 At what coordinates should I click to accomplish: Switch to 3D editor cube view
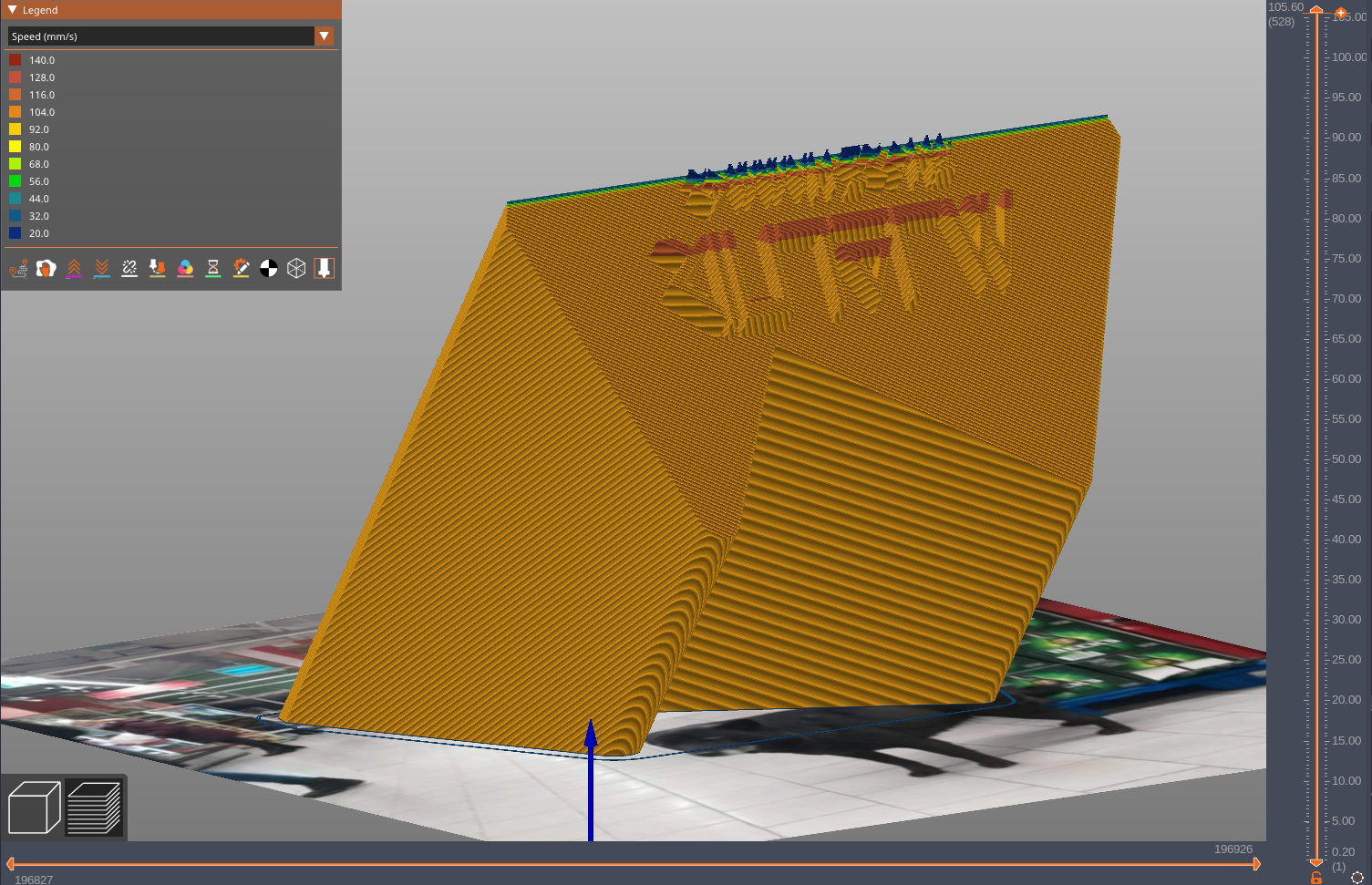click(34, 808)
